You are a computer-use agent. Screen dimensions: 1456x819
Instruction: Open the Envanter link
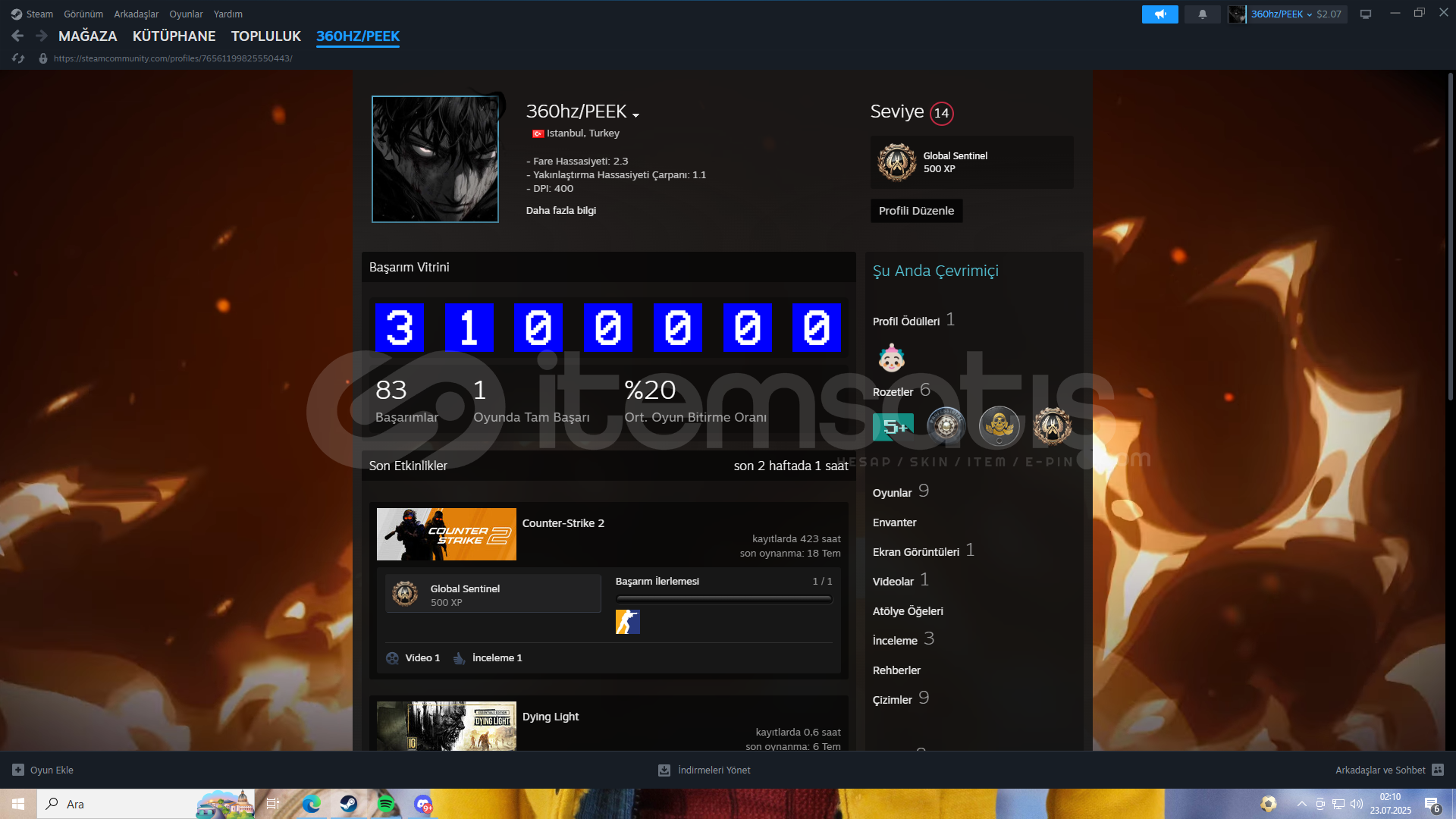click(894, 522)
